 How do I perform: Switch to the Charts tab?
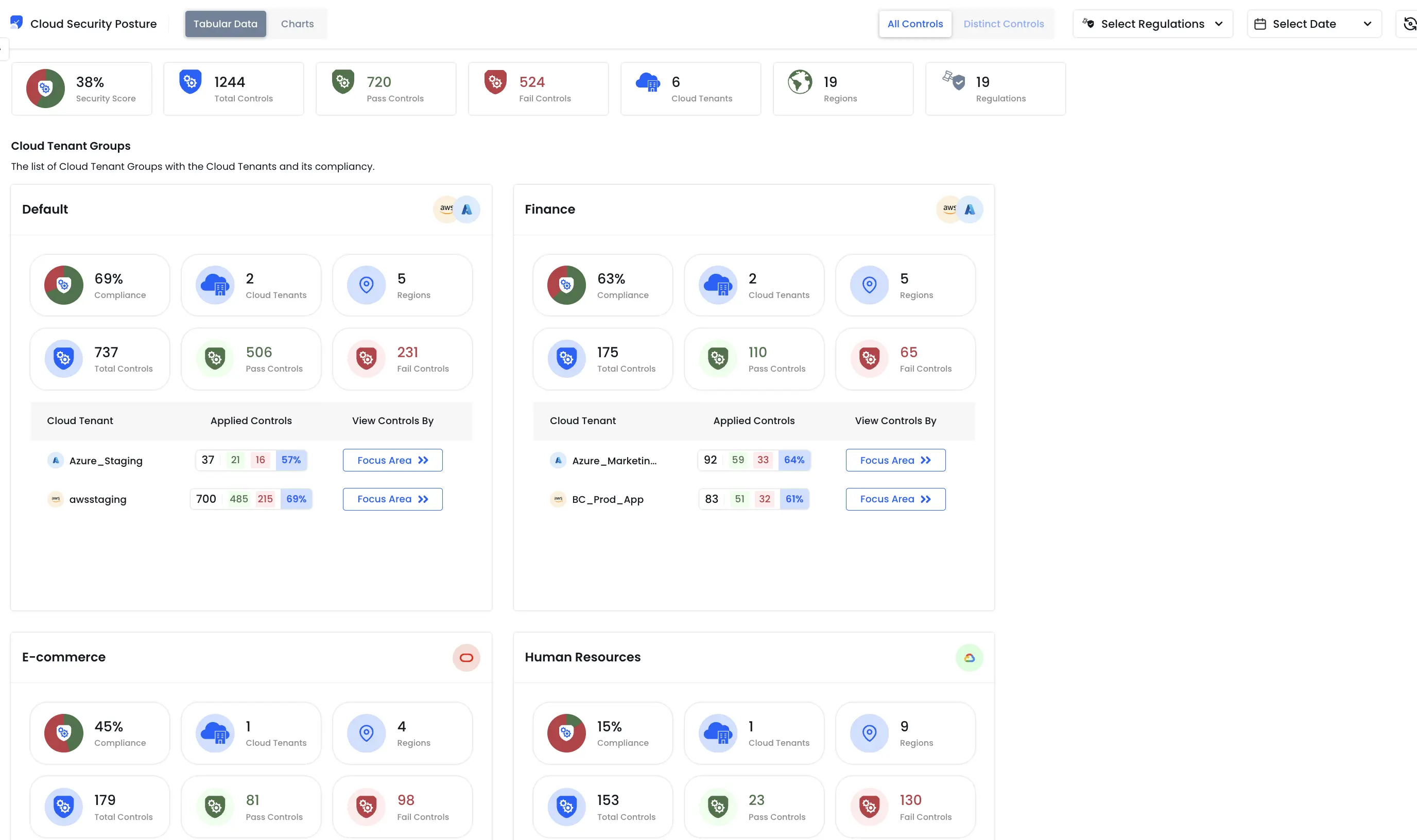tap(297, 23)
